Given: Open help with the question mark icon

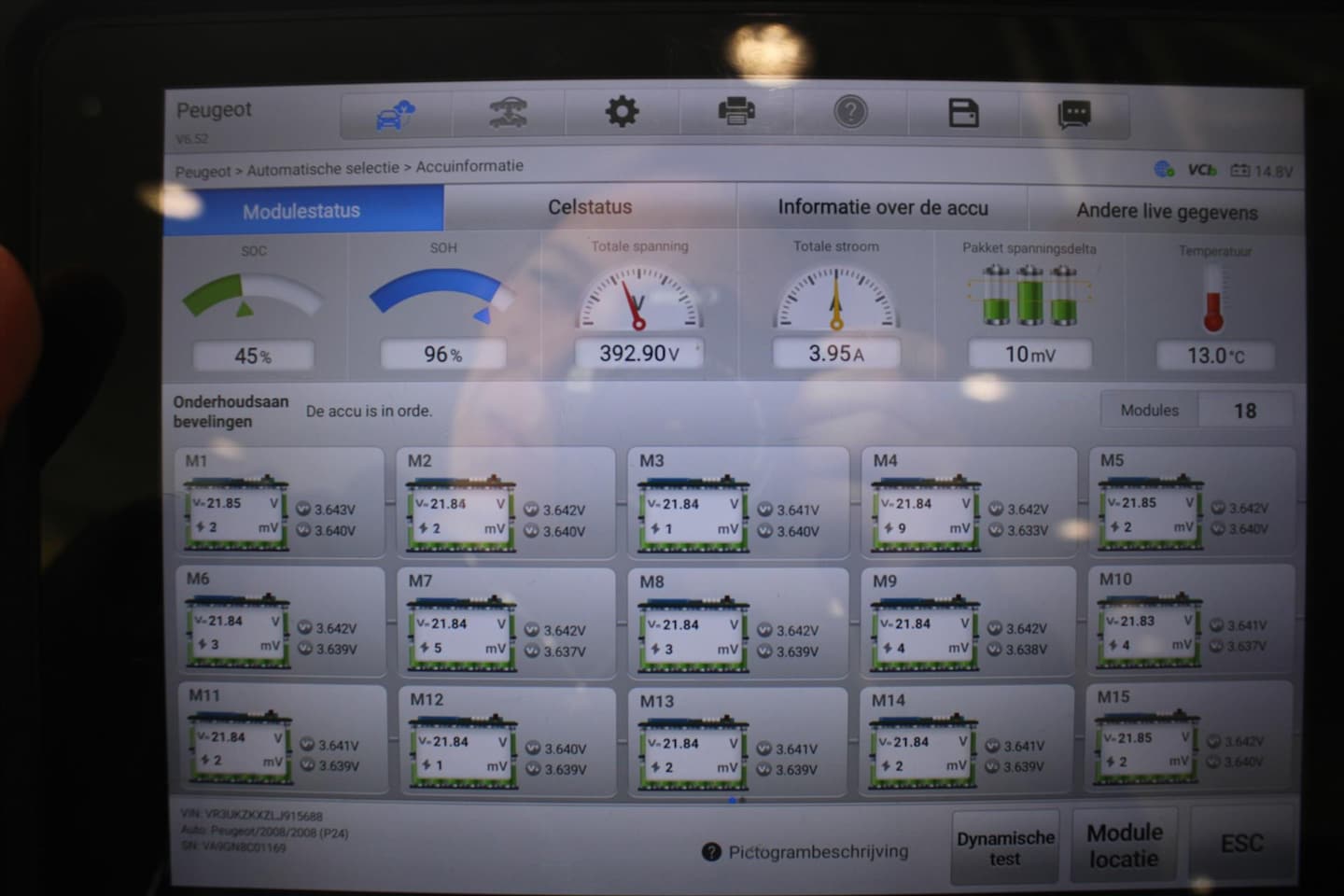Looking at the screenshot, I should 850,113.
